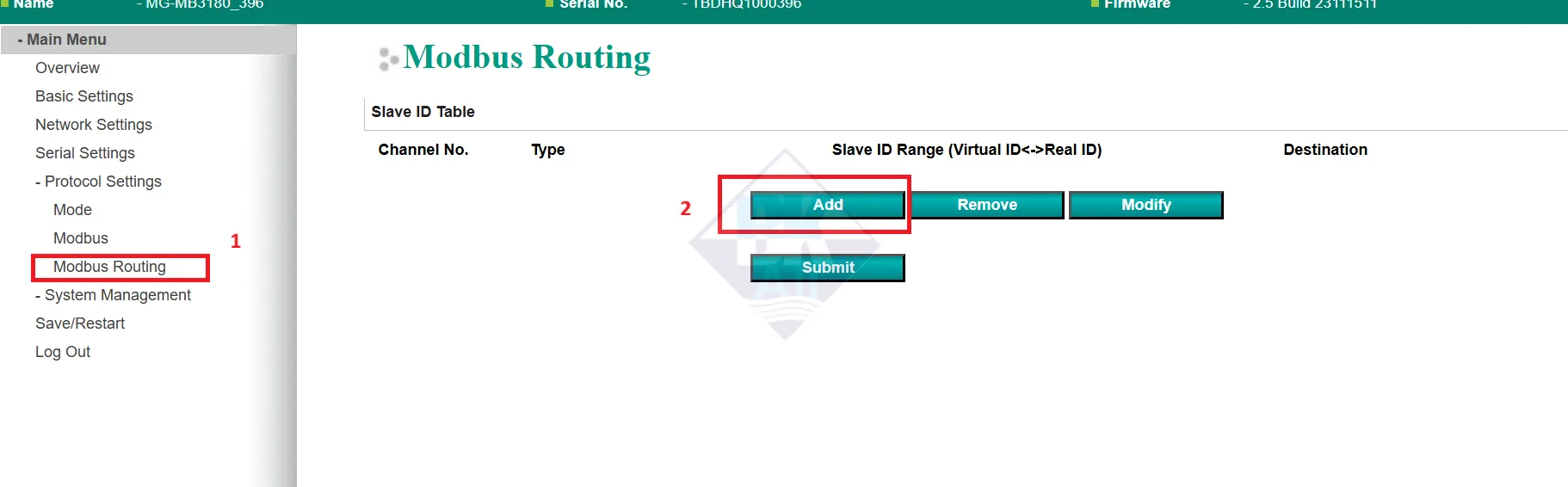The height and width of the screenshot is (487, 1568).
Task: Expand the System Management group
Action: [113, 295]
